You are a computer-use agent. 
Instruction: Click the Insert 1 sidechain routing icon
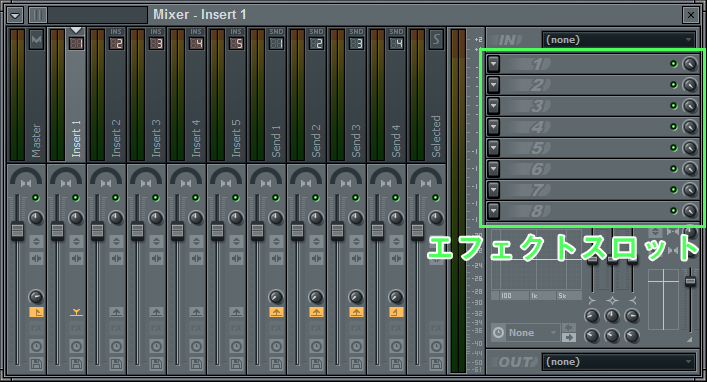76,312
